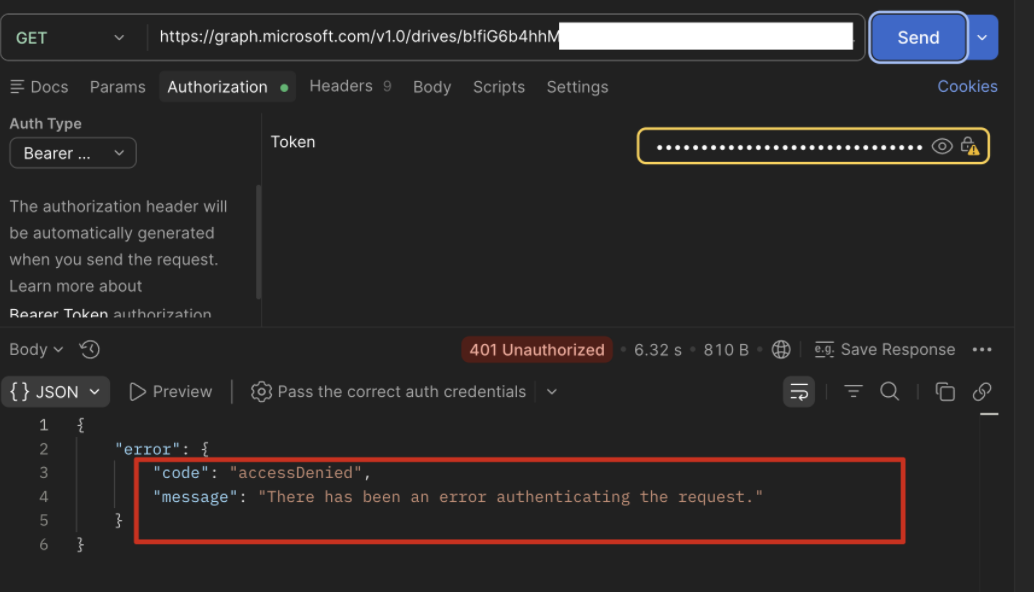Click the Token input field
1034x592 pixels.
click(812, 146)
